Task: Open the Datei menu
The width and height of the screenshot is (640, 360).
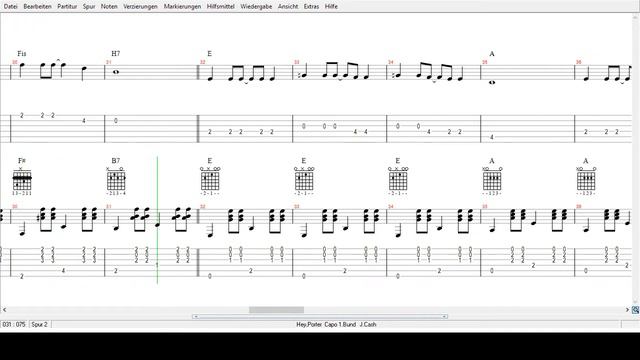Action: pos(10,7)
